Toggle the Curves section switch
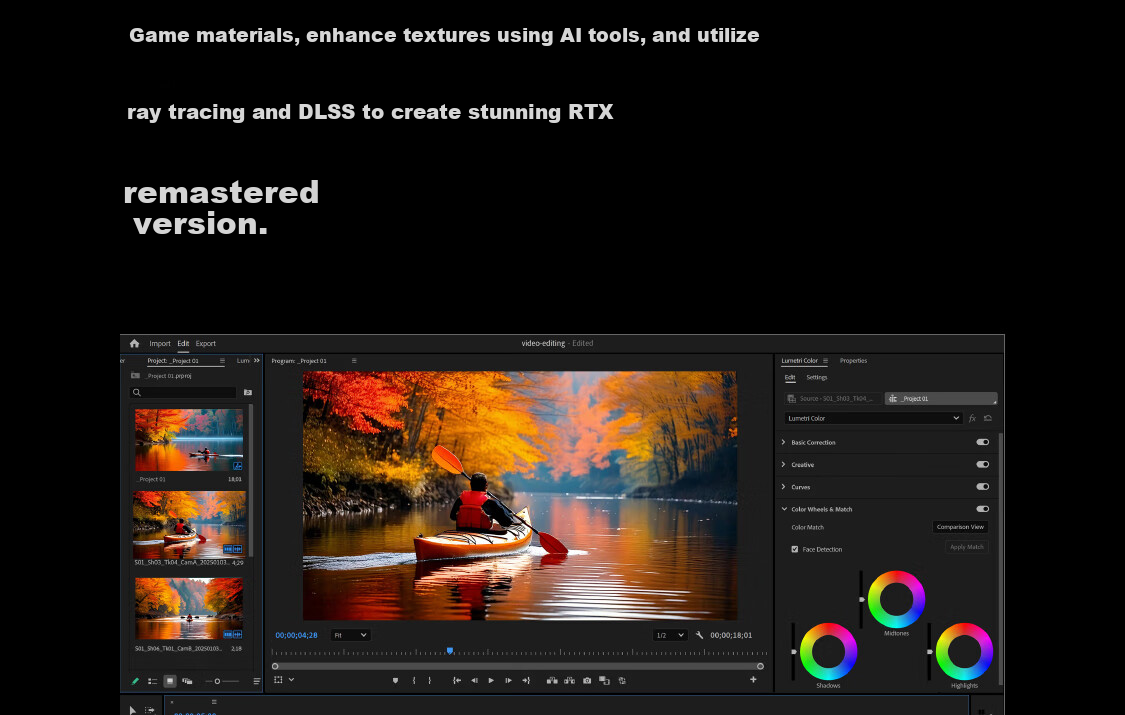This screenshot has width=1125, height=715. (x=983, y=487)
